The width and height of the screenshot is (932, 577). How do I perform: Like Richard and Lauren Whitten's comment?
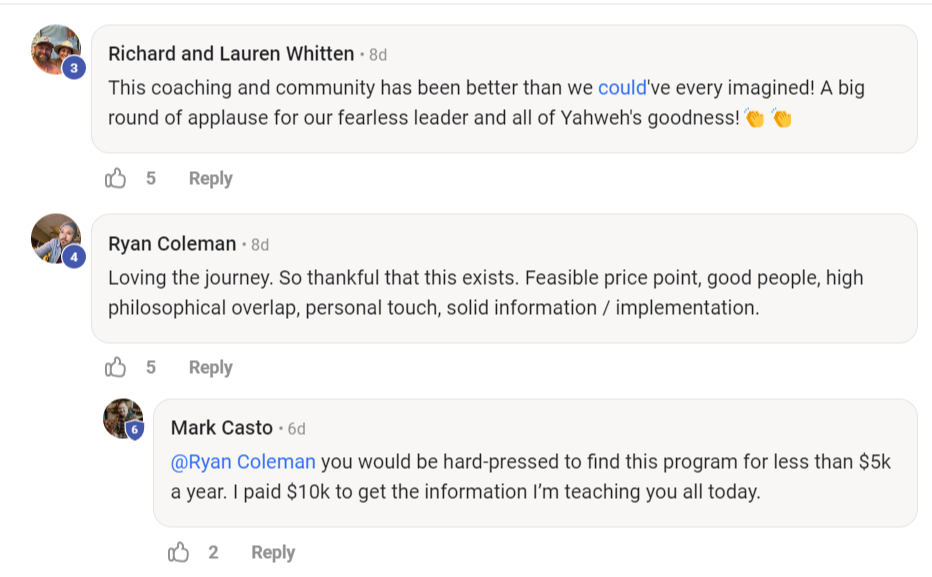pos(116,178)
